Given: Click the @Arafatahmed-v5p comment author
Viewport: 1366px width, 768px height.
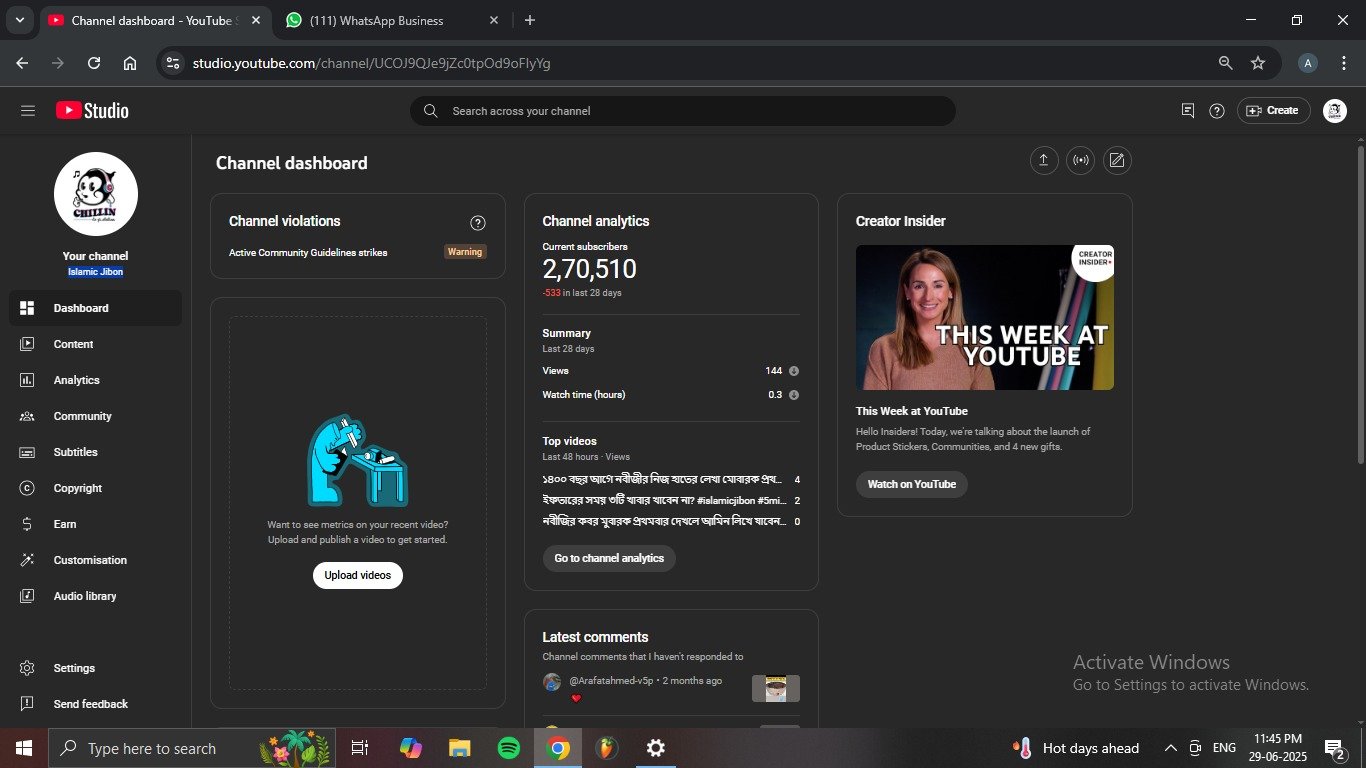Looking at the screenshot, I should (x=611, y=681).
